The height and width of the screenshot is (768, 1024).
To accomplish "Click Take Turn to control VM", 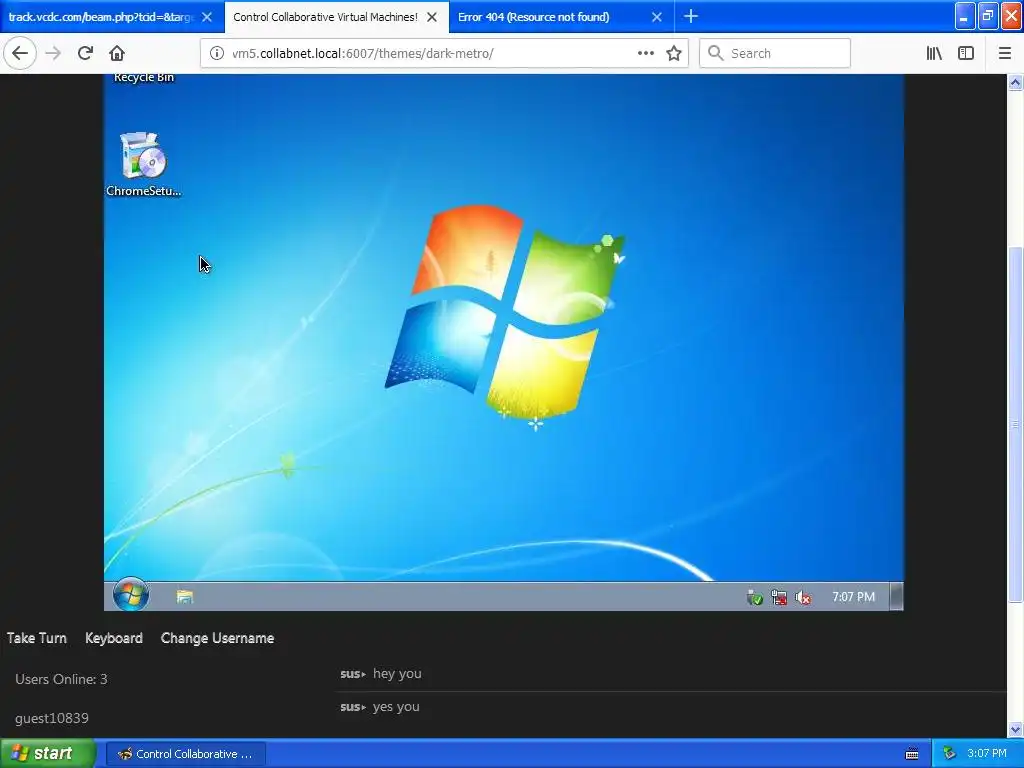I will coord(37,638).
